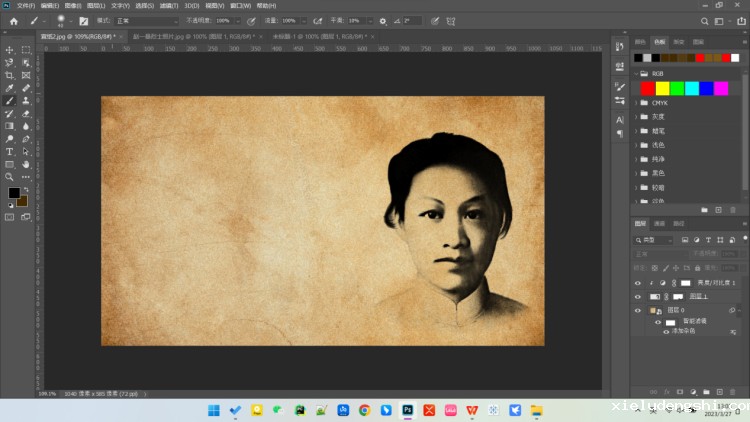Open the brush blend mode dropdown
This screenshot has width=750, height=422.
tap(147, 20)
